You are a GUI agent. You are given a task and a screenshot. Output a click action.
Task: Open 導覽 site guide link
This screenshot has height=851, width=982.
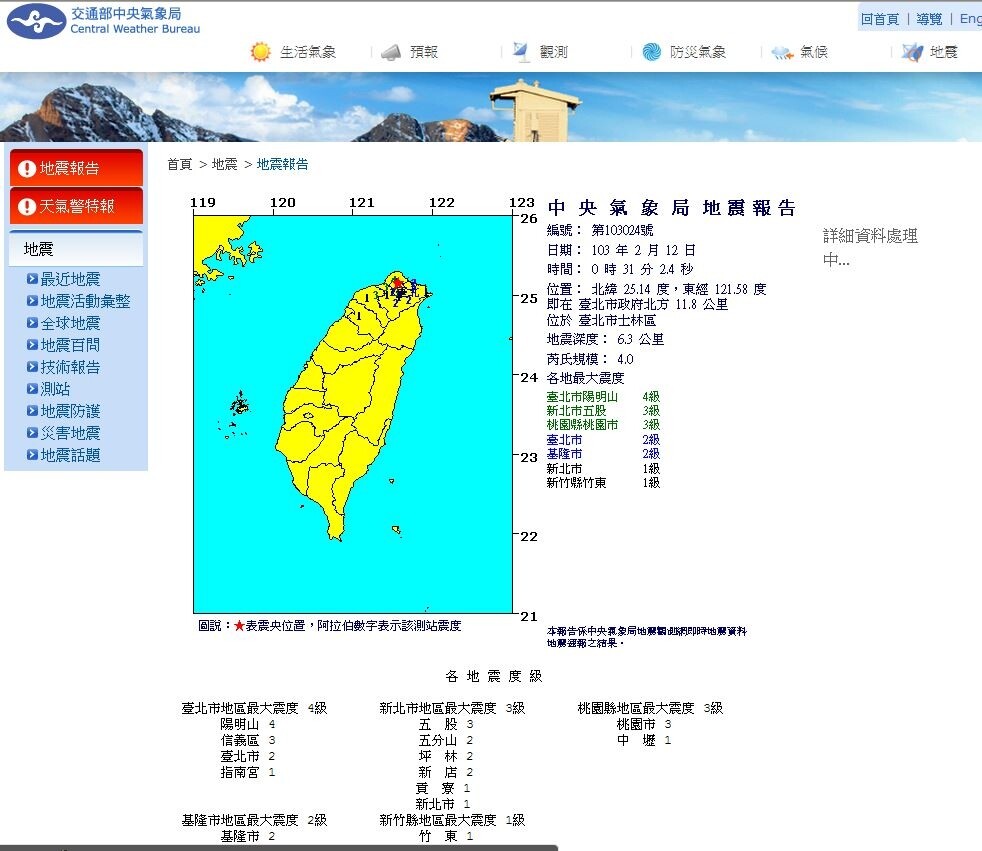929,19
